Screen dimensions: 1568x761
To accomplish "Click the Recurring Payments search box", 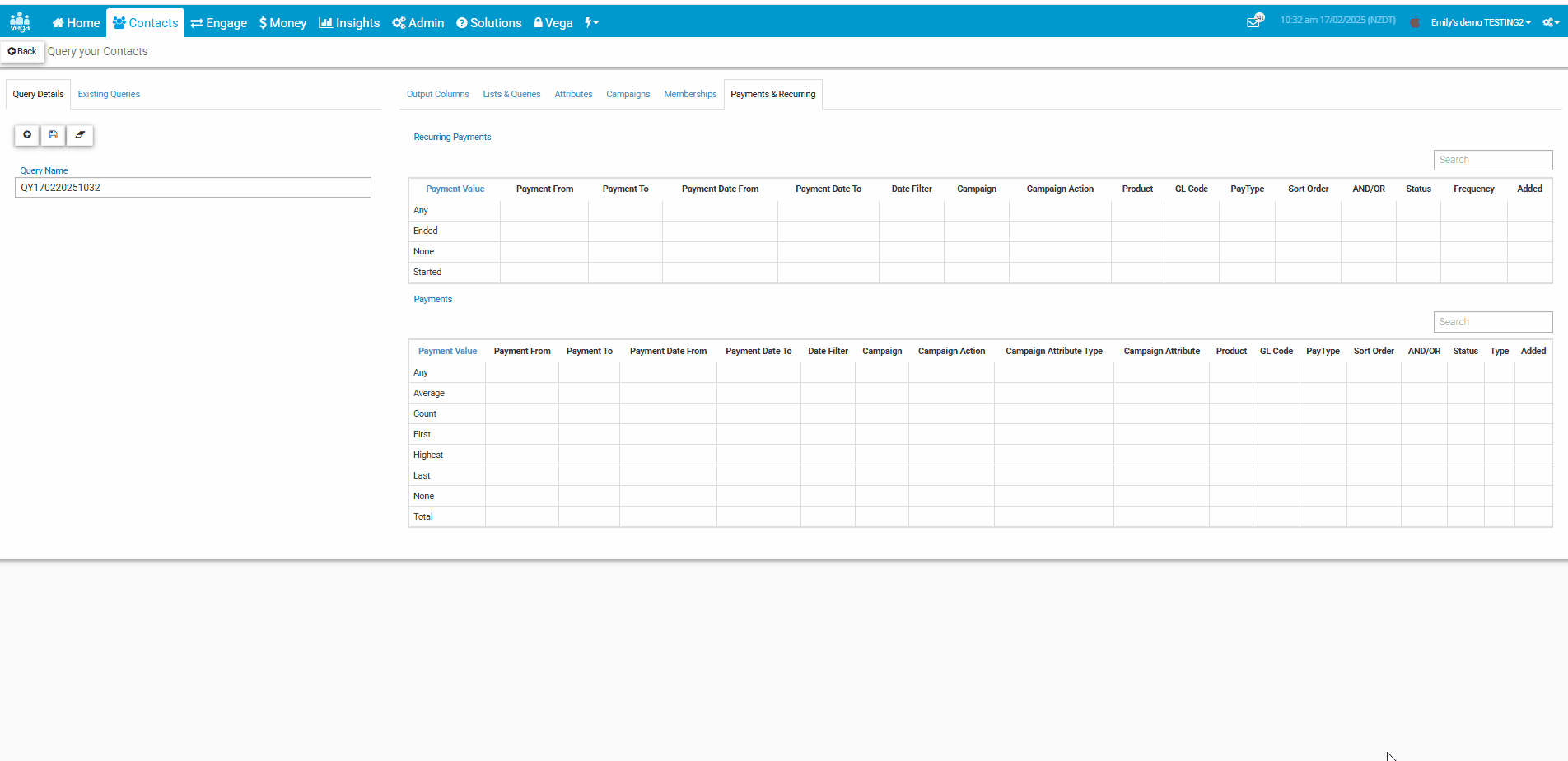I will tap(1492, 160).
